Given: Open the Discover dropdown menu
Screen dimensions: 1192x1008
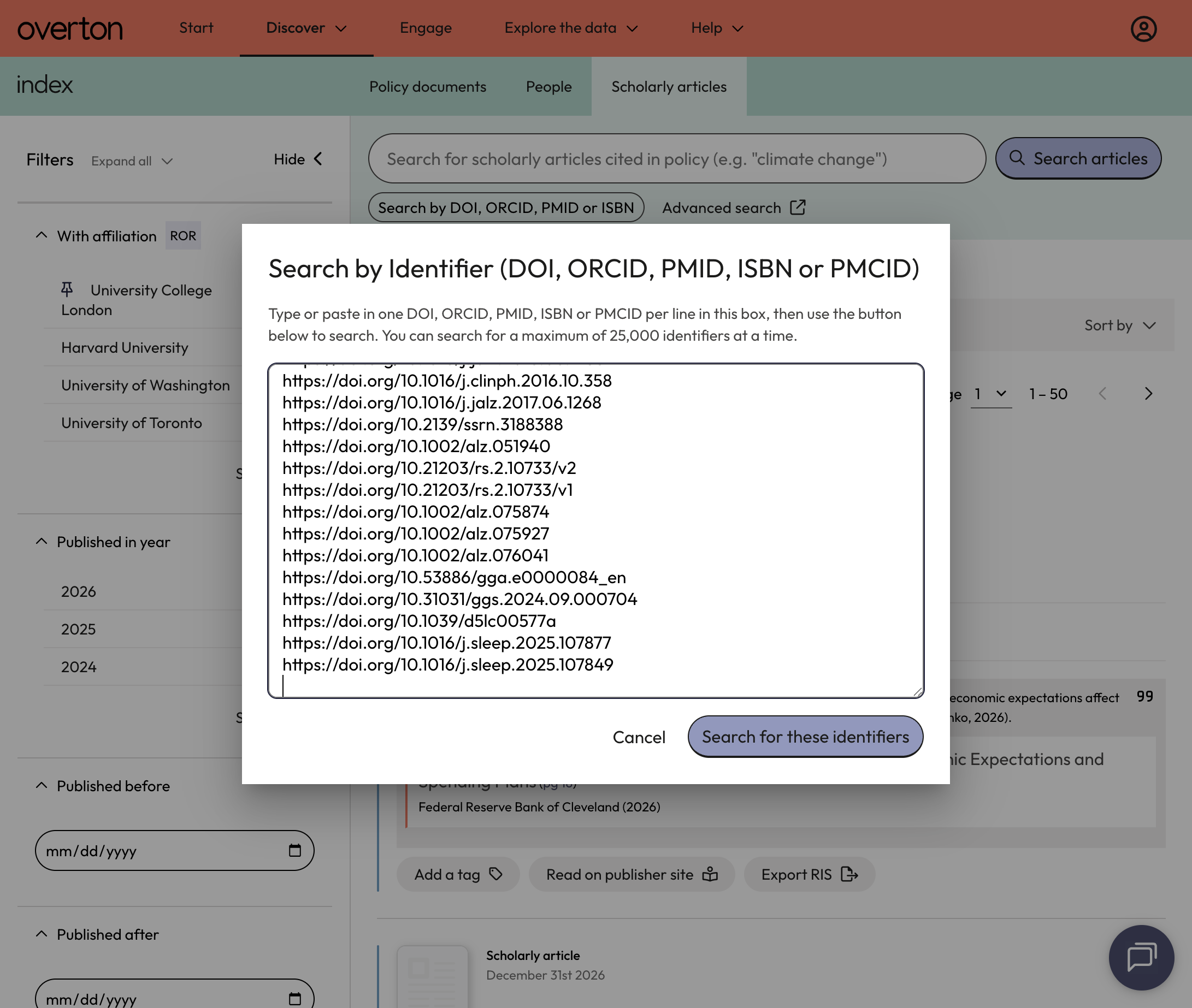Looking at the screenshot, I should [x=306, y=28].
